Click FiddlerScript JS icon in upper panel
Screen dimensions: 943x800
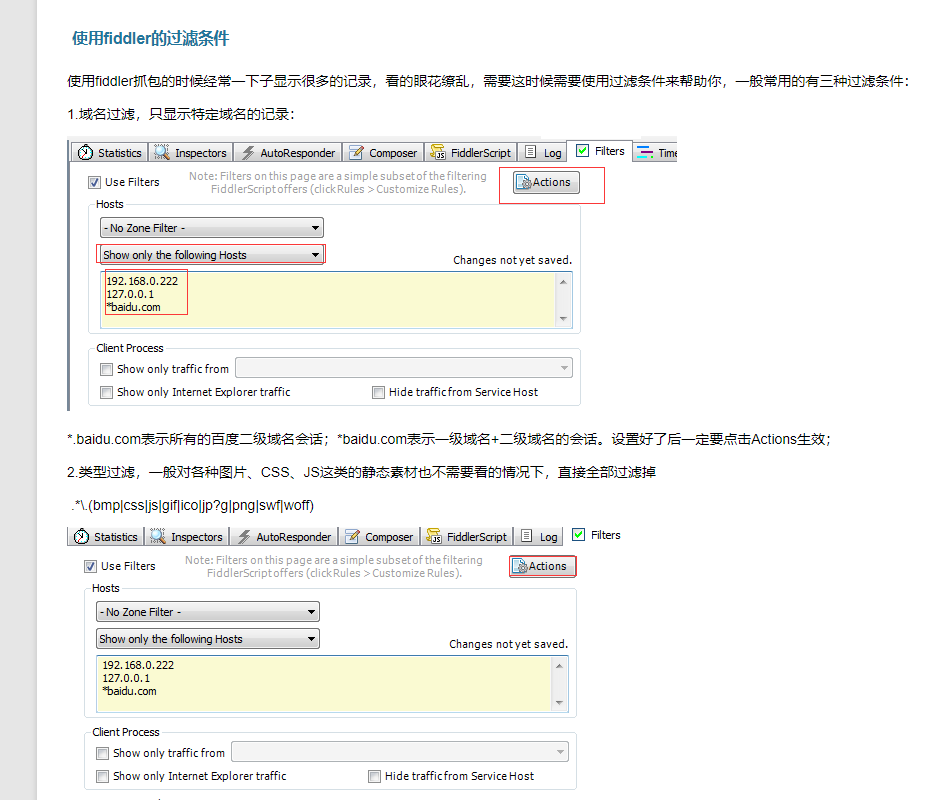point(438,153)
